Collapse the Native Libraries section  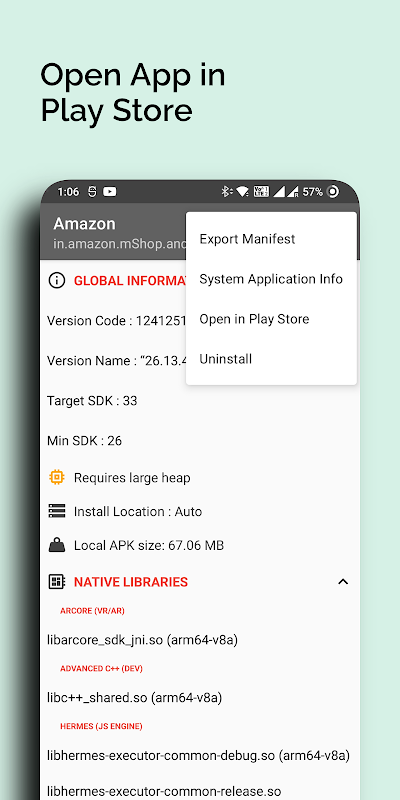[x=343, y=582]
